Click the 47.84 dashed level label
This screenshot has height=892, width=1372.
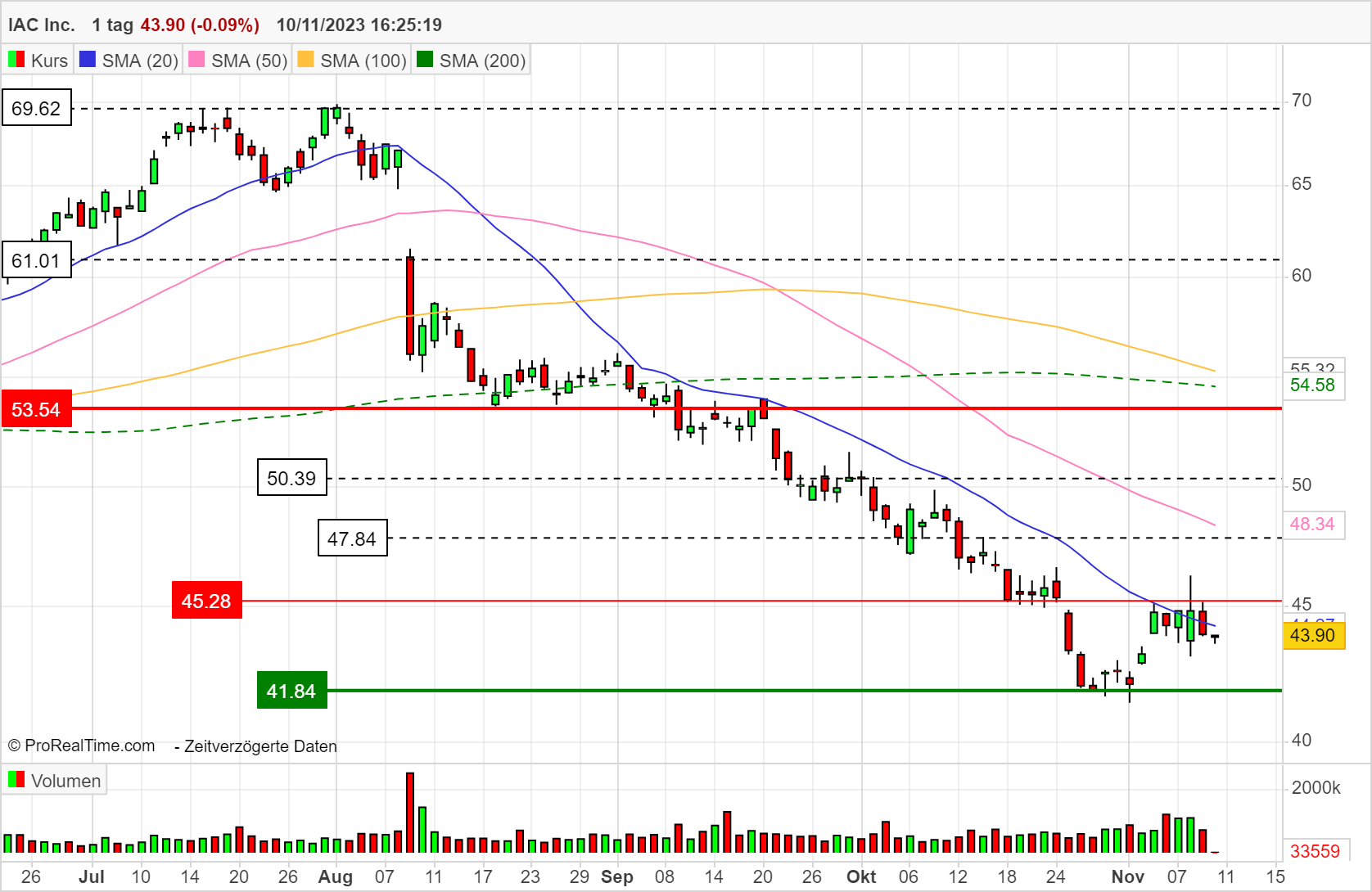[x=352, y=538]
